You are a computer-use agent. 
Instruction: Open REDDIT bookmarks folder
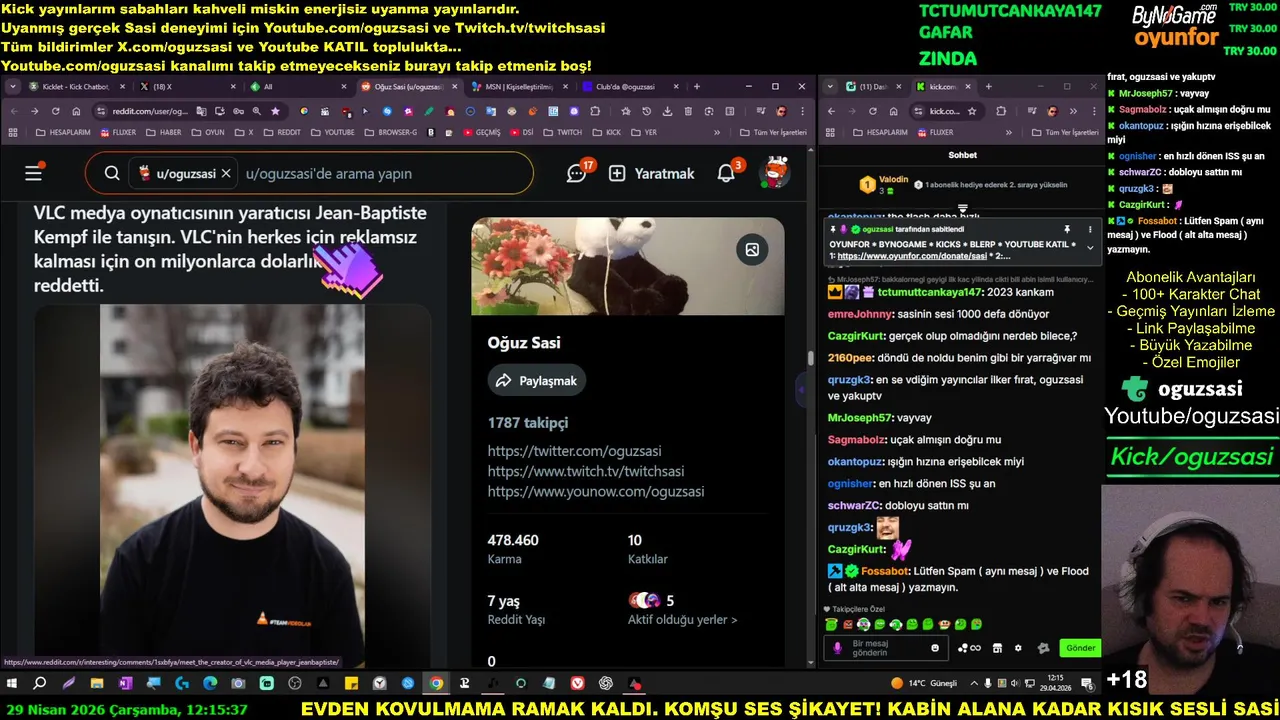(x=281, y=132)
